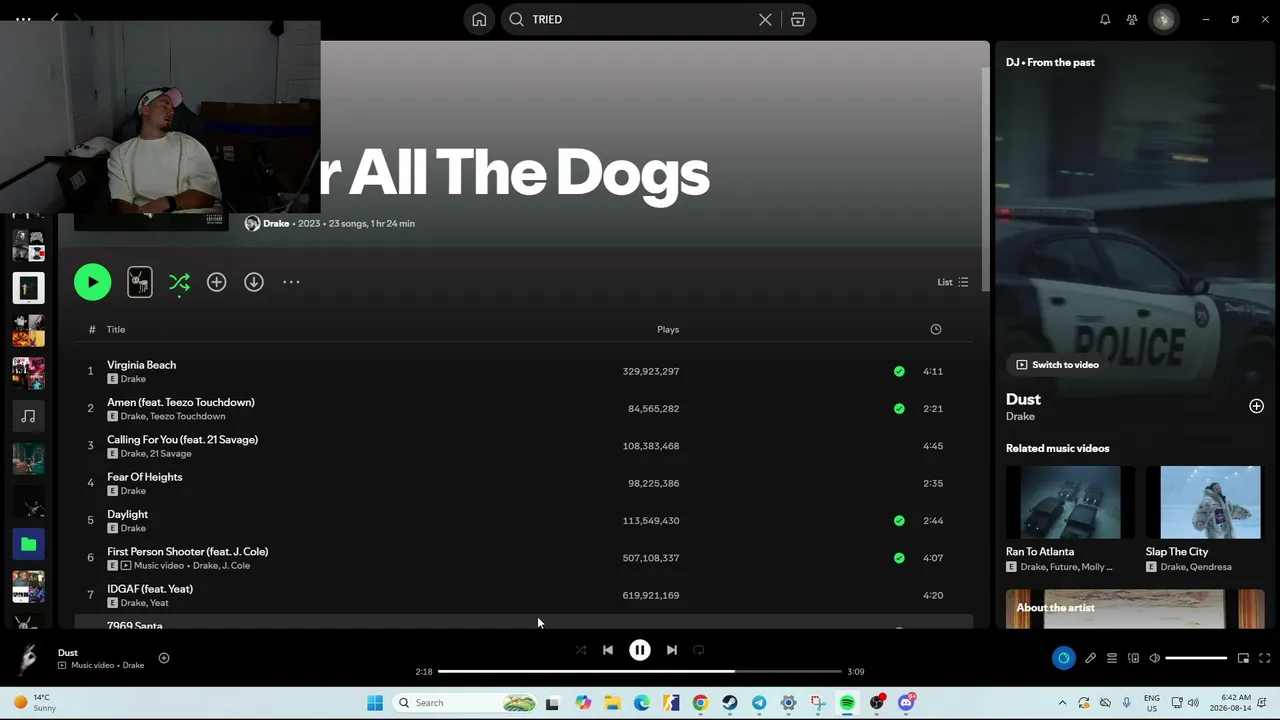Toggle repeat in the player bar
The image size is (1280, 720).
coord(699,650)
